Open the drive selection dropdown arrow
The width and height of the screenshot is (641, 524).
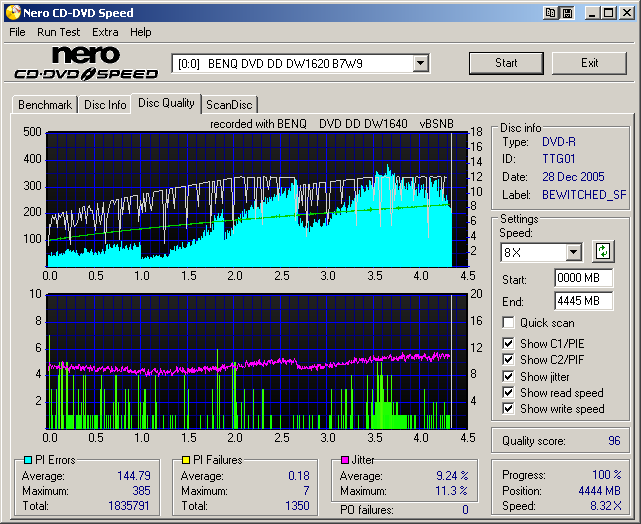[x=420, y=63]
